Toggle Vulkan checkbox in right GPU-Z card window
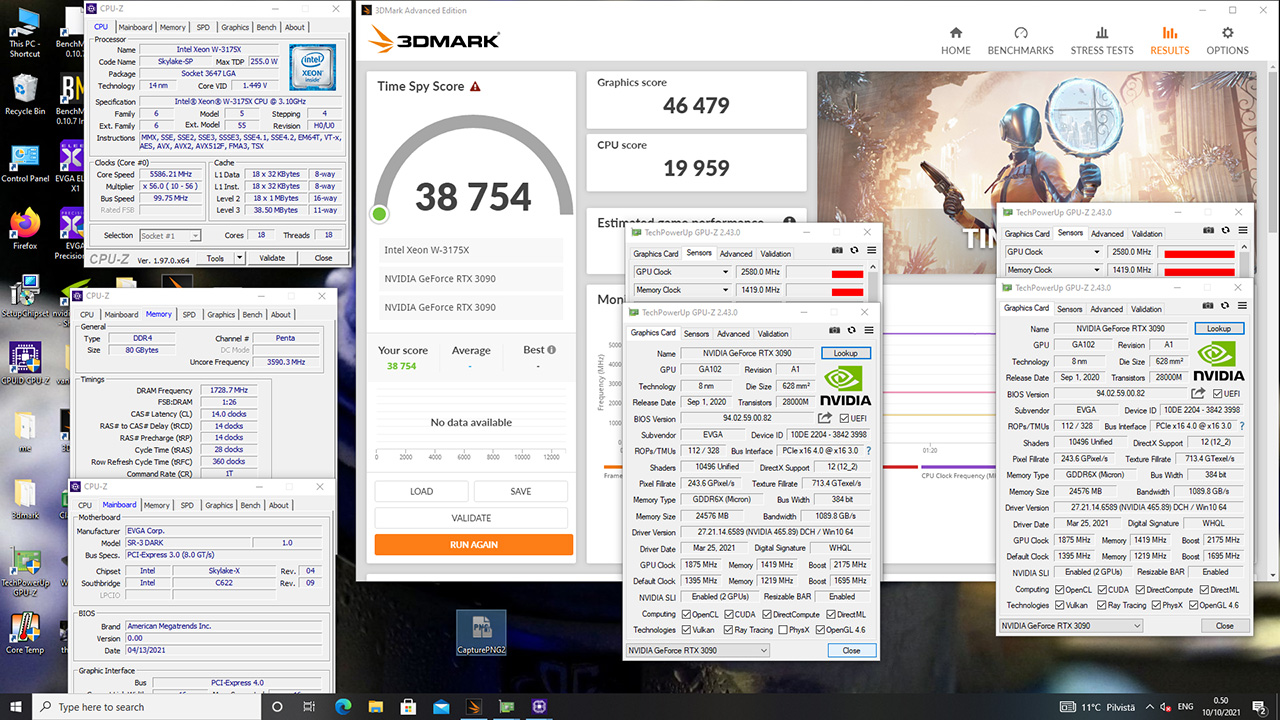 [x=1060, y=605]
